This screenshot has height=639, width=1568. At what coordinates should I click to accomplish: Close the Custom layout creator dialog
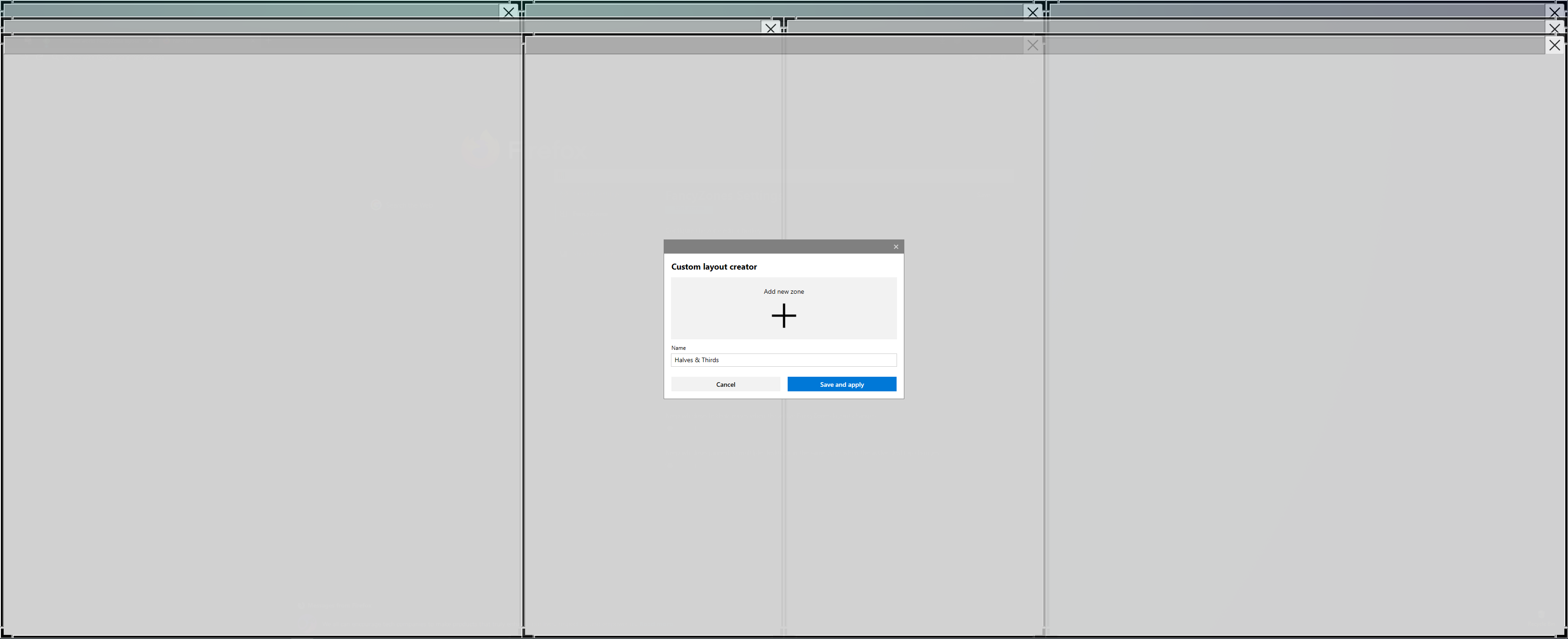895,247
